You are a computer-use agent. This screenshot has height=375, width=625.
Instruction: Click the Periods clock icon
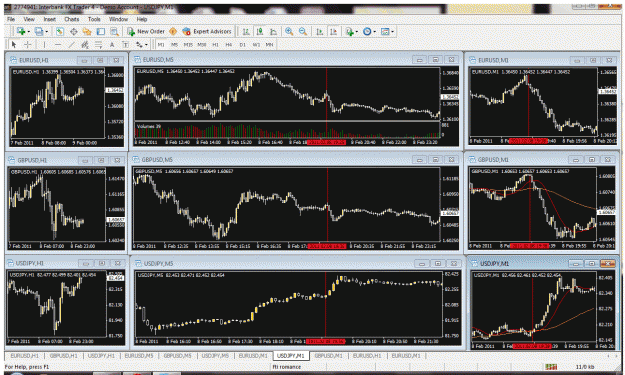pyautogui.click(x=367, y=31)
